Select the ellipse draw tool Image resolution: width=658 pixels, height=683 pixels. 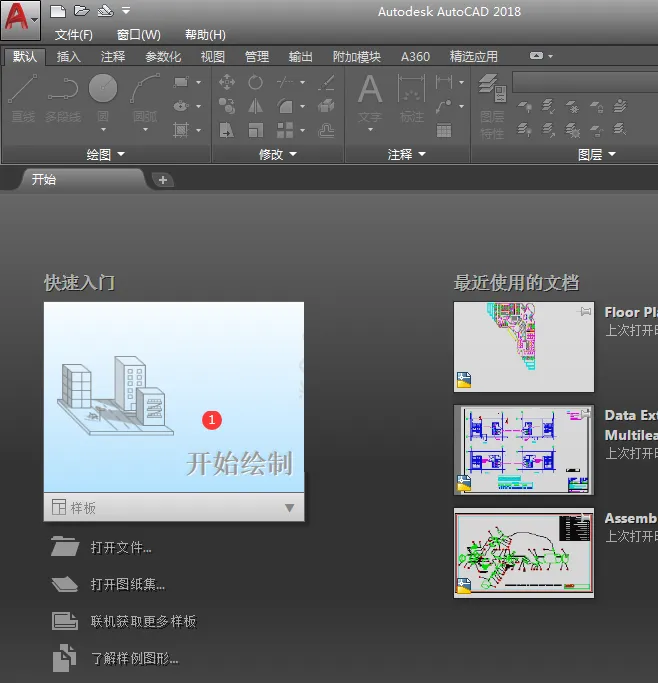click(x=181, y=106)
